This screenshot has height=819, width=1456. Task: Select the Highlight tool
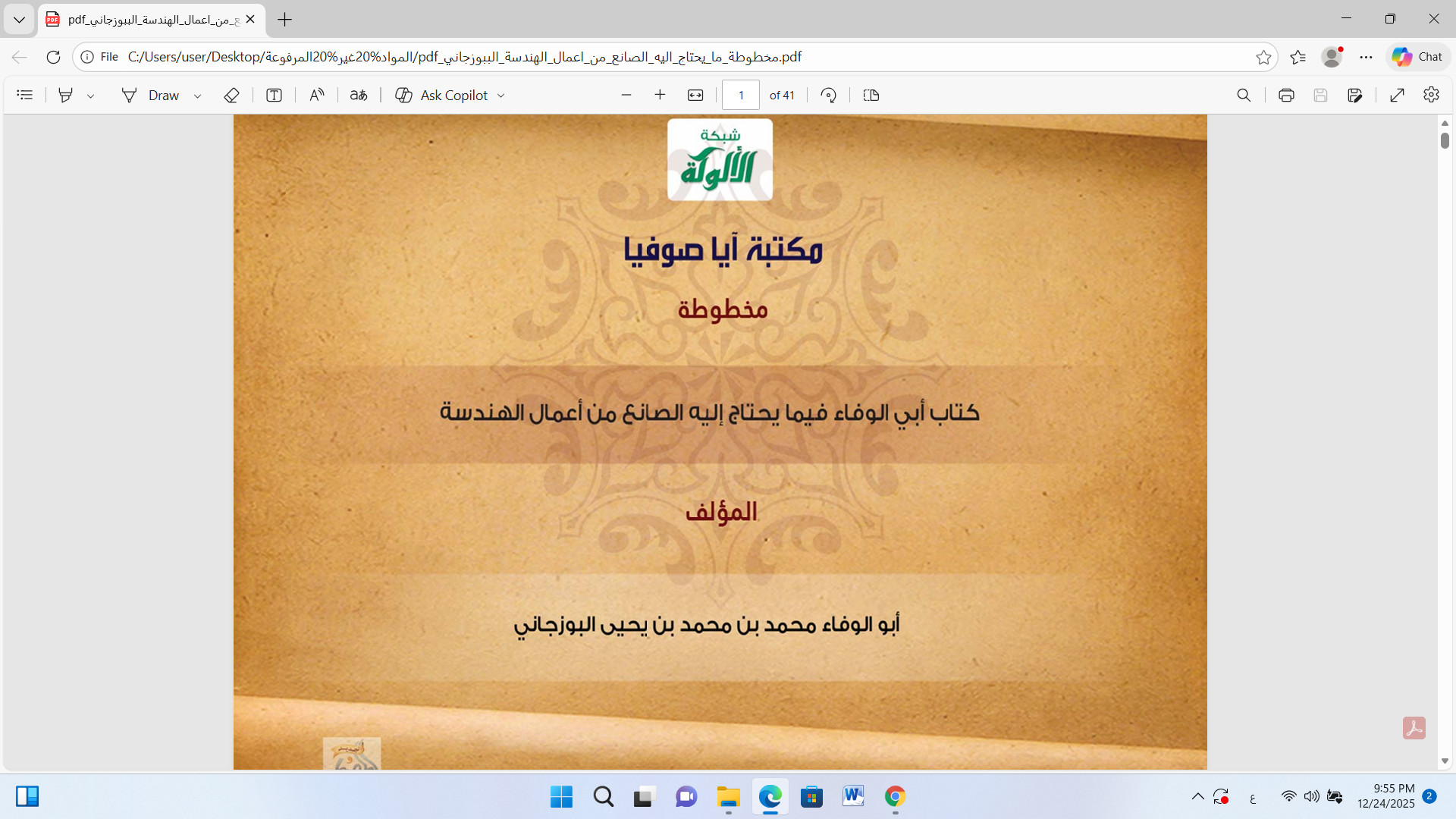[66, 95]
